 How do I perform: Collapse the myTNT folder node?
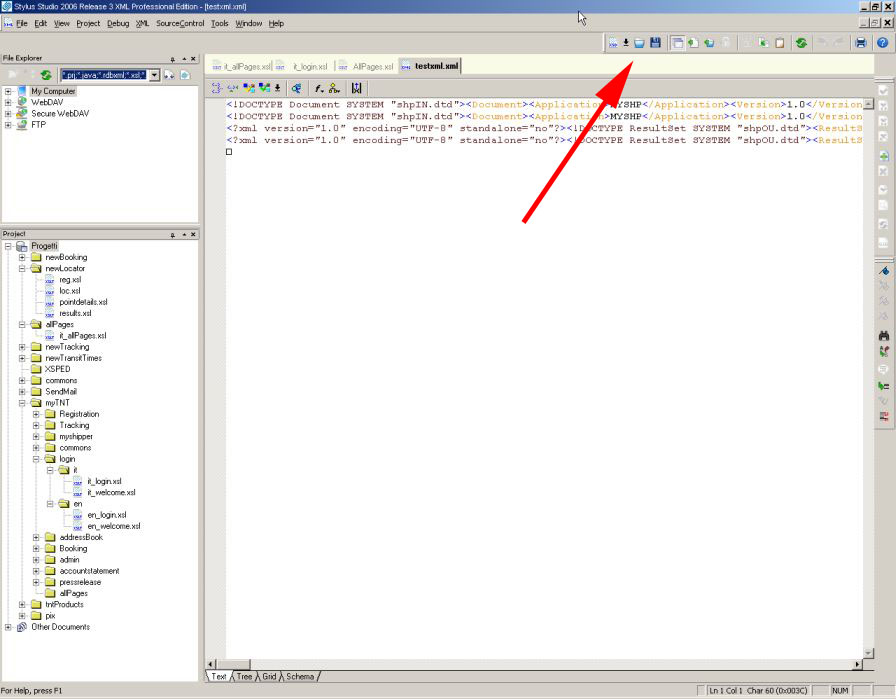(22, 403)
